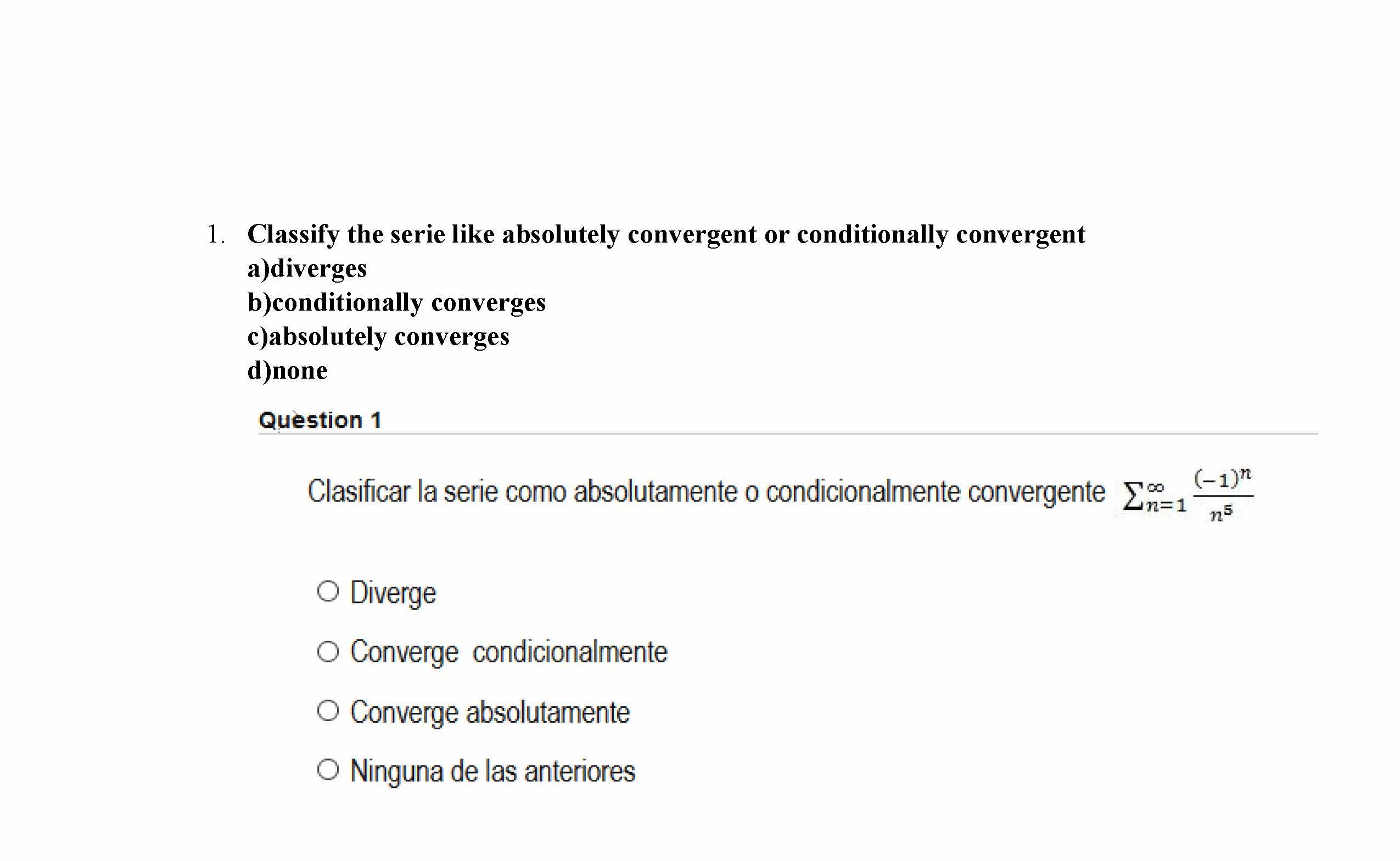The width and height of the screenshot is (1400, 861).
Task: Pick the "Converge absolutamente" radio button
Action: click(x=328, y=711)
